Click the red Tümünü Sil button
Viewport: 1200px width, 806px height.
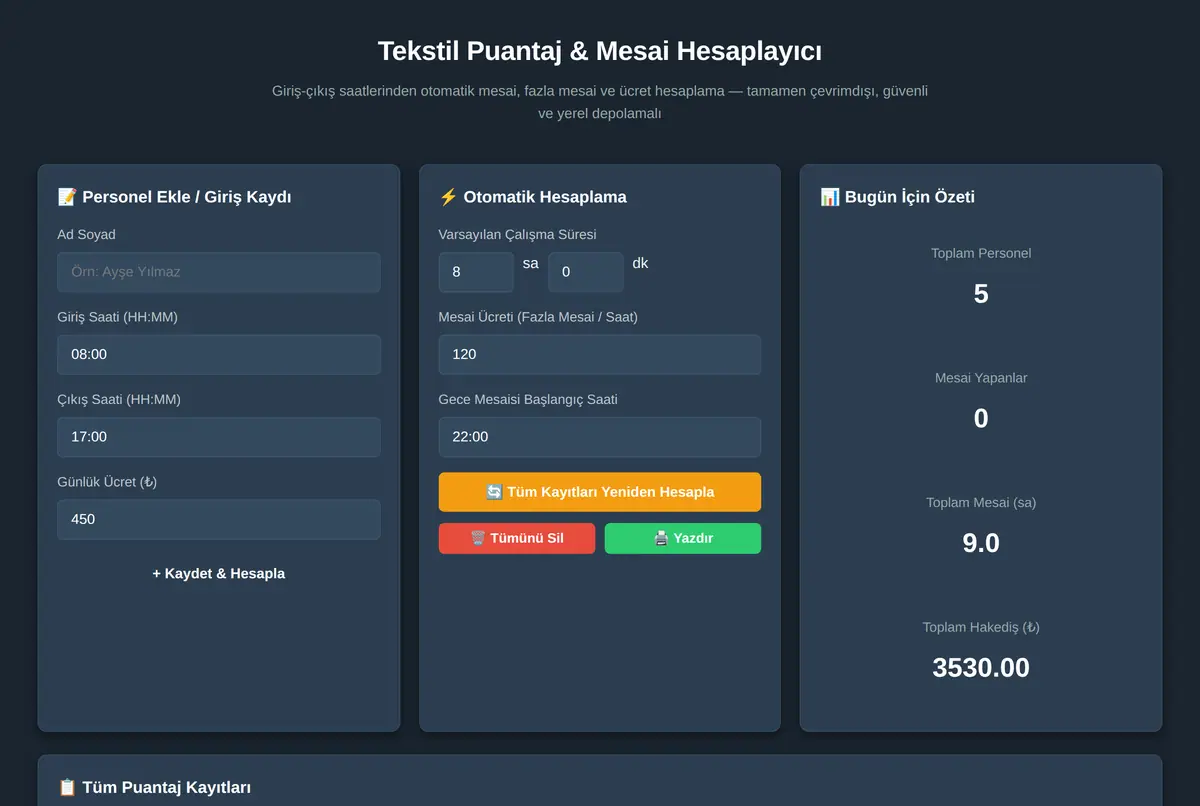click(x=517, y=538)
